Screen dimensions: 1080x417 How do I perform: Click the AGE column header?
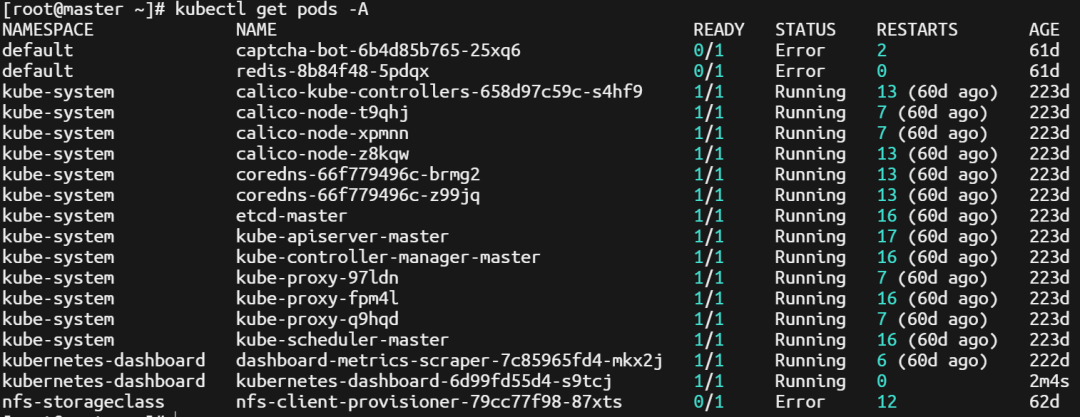point(1044,30)
